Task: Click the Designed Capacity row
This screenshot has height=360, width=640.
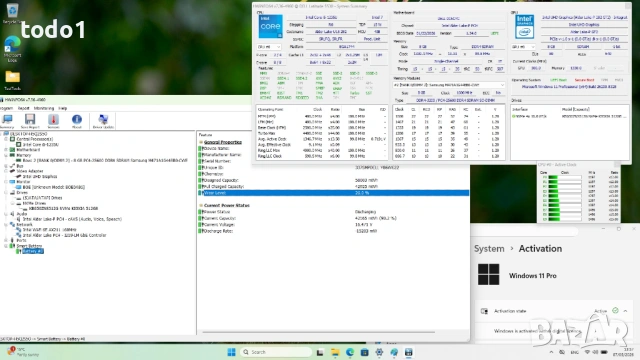Action: click(333, 180)
